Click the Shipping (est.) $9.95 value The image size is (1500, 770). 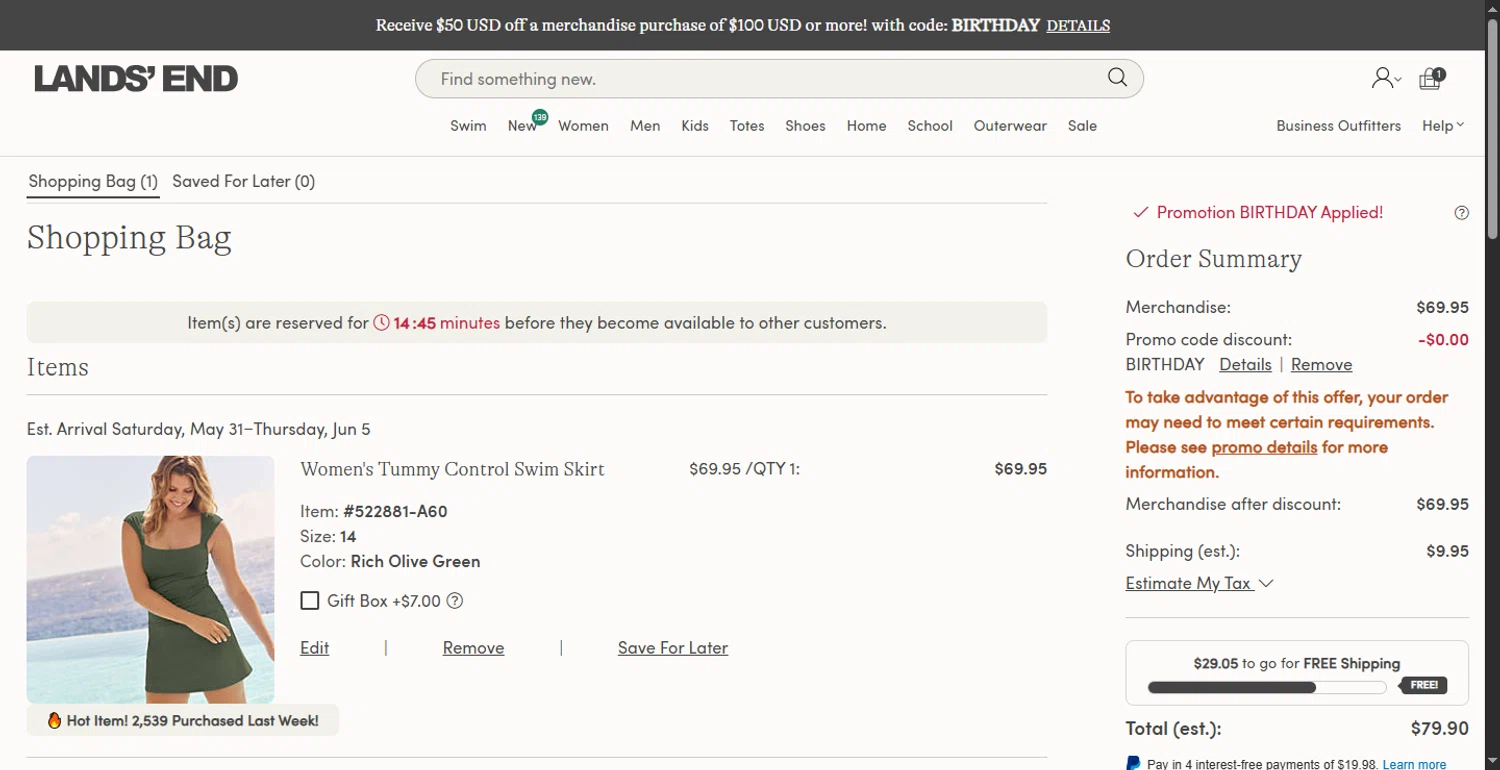tap(1447, 551)
